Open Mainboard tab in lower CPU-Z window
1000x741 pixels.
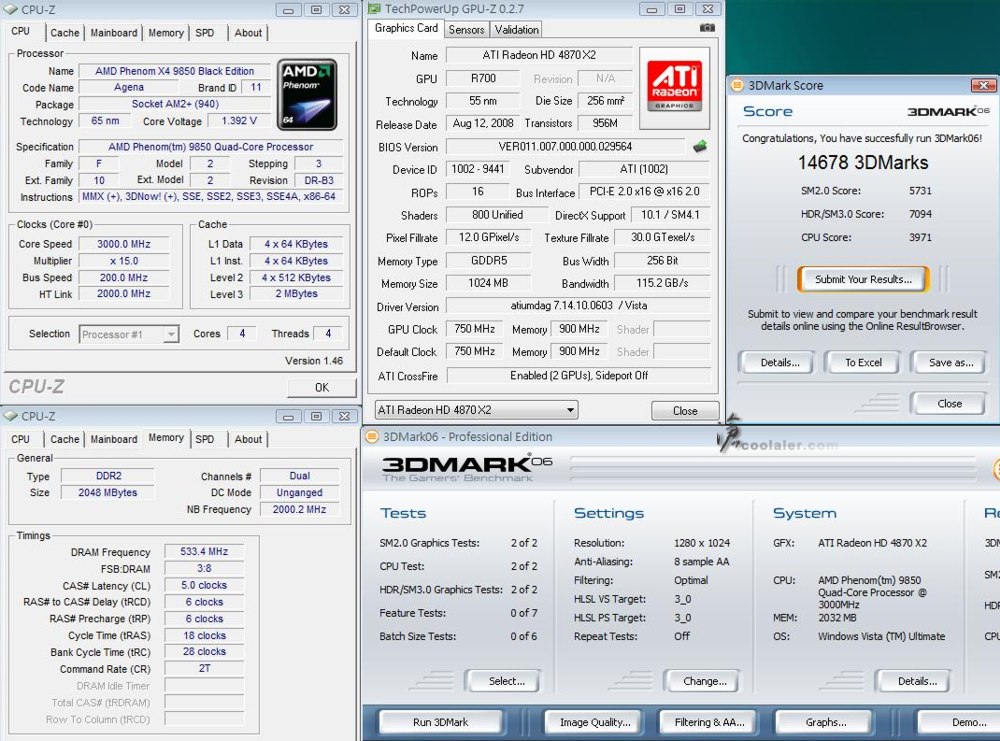click(114, 439)
